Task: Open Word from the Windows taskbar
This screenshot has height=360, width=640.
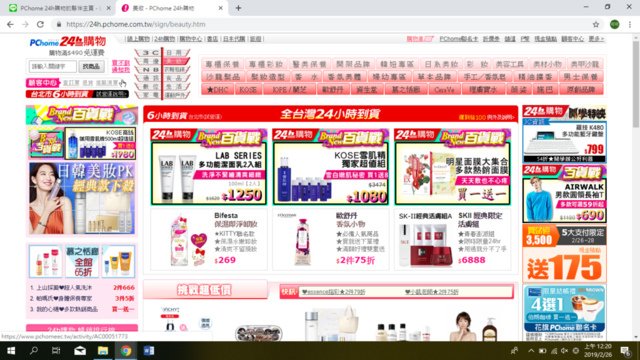Action: 149,351
